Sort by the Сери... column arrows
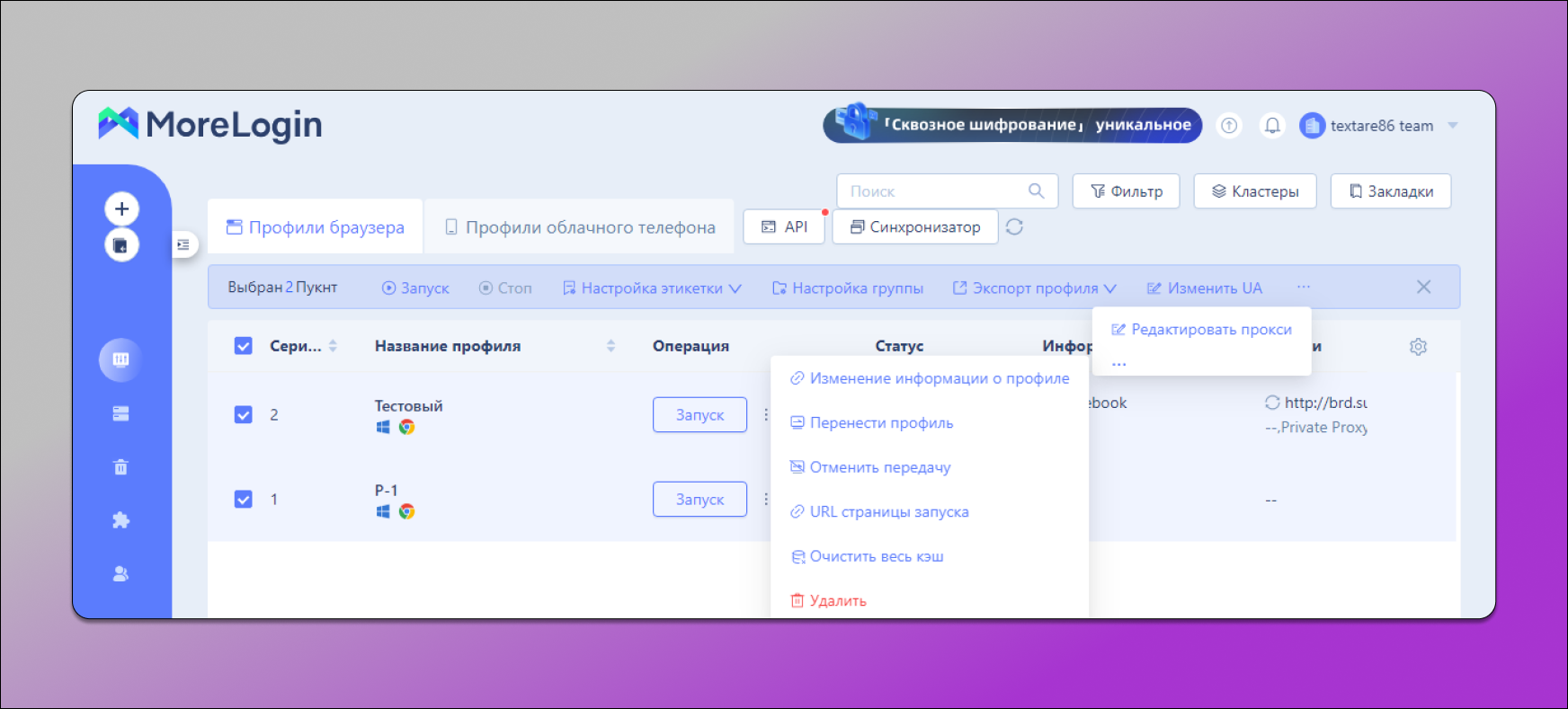The width and height of the screenshot is (1568, 709). pyautogui.click(x=333, y=346)
